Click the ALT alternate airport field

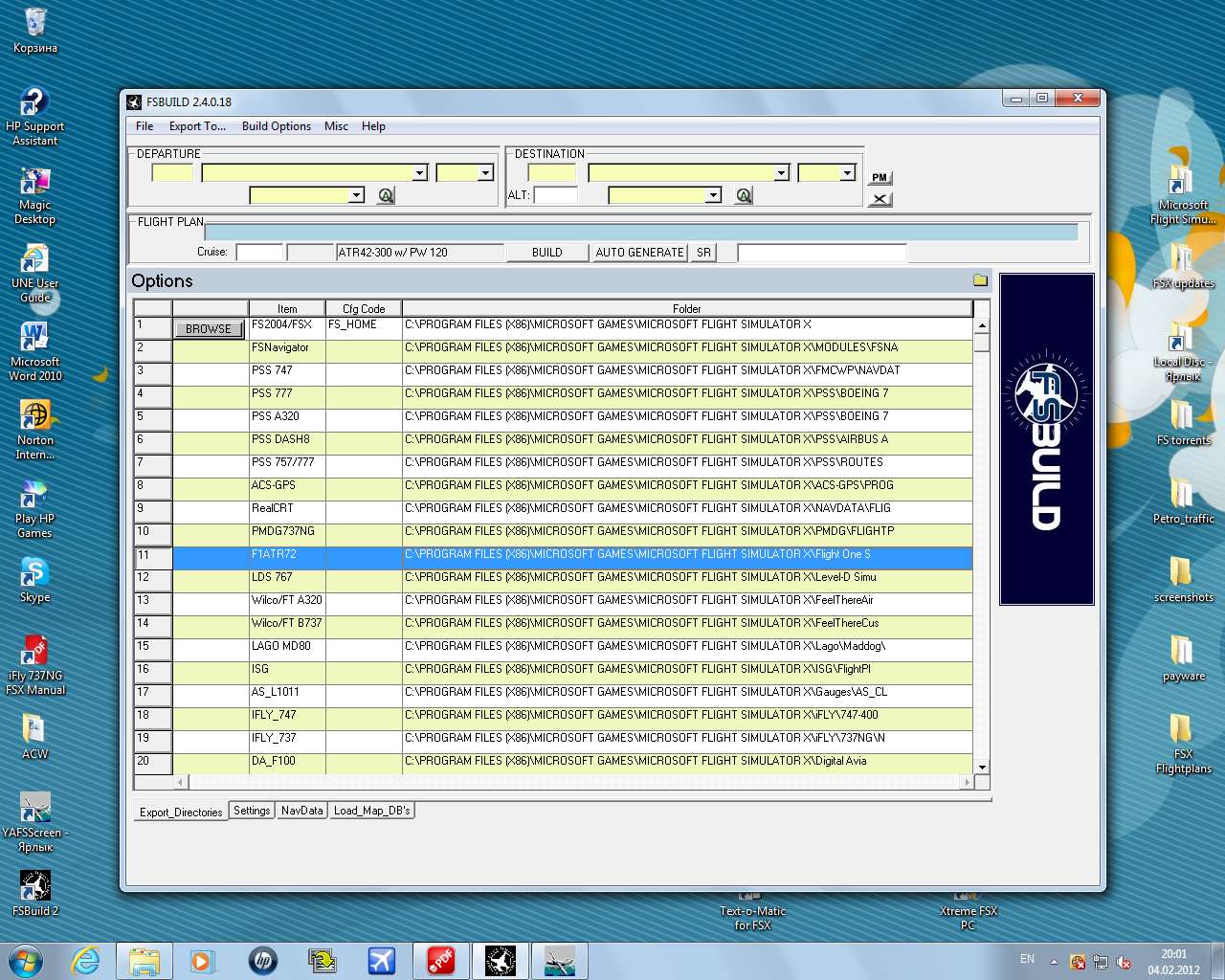(x=556, y=195)
